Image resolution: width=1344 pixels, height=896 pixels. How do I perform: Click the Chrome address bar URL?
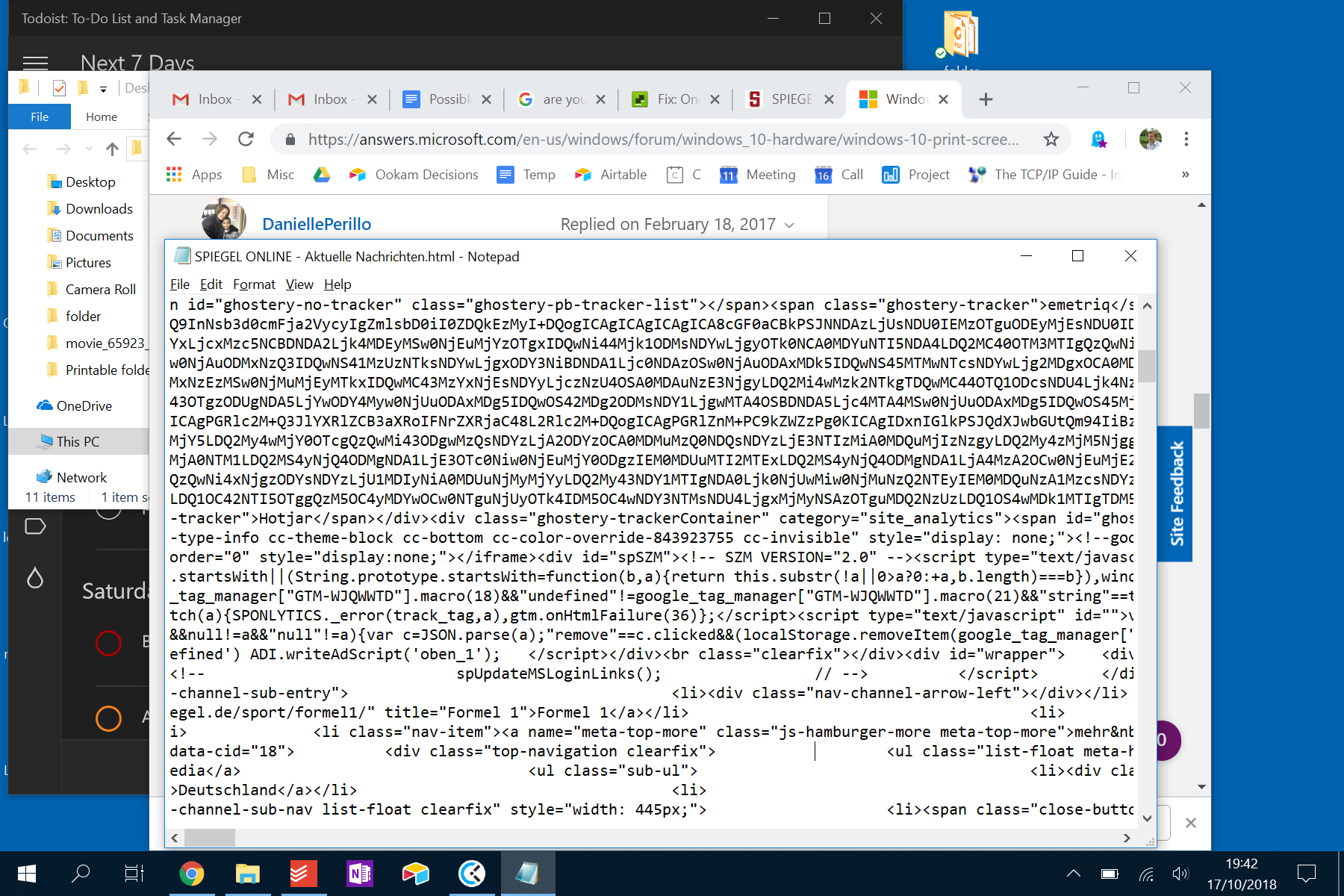click(x=663, y=140)
